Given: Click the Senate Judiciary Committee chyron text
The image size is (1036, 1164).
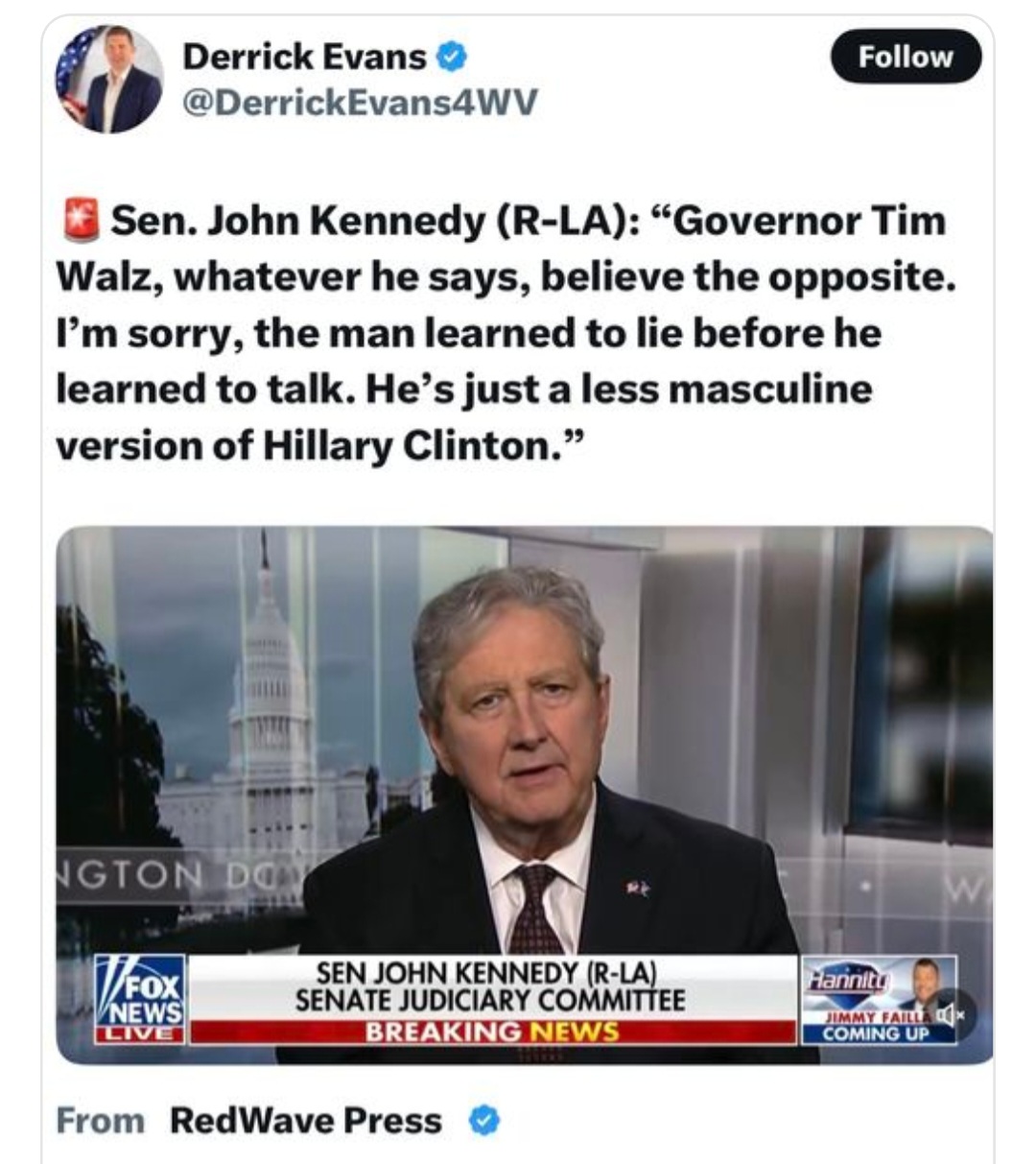Looking at the screenshot, I should point(490,1001).
